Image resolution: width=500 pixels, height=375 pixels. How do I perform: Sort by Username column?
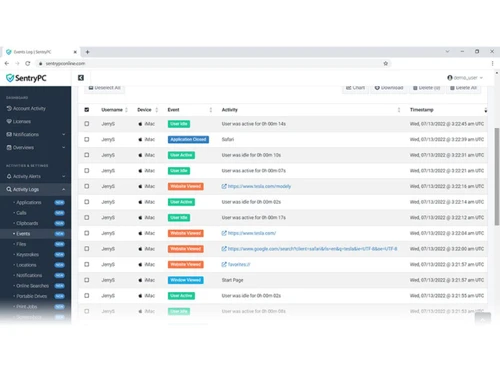(114, 110)
